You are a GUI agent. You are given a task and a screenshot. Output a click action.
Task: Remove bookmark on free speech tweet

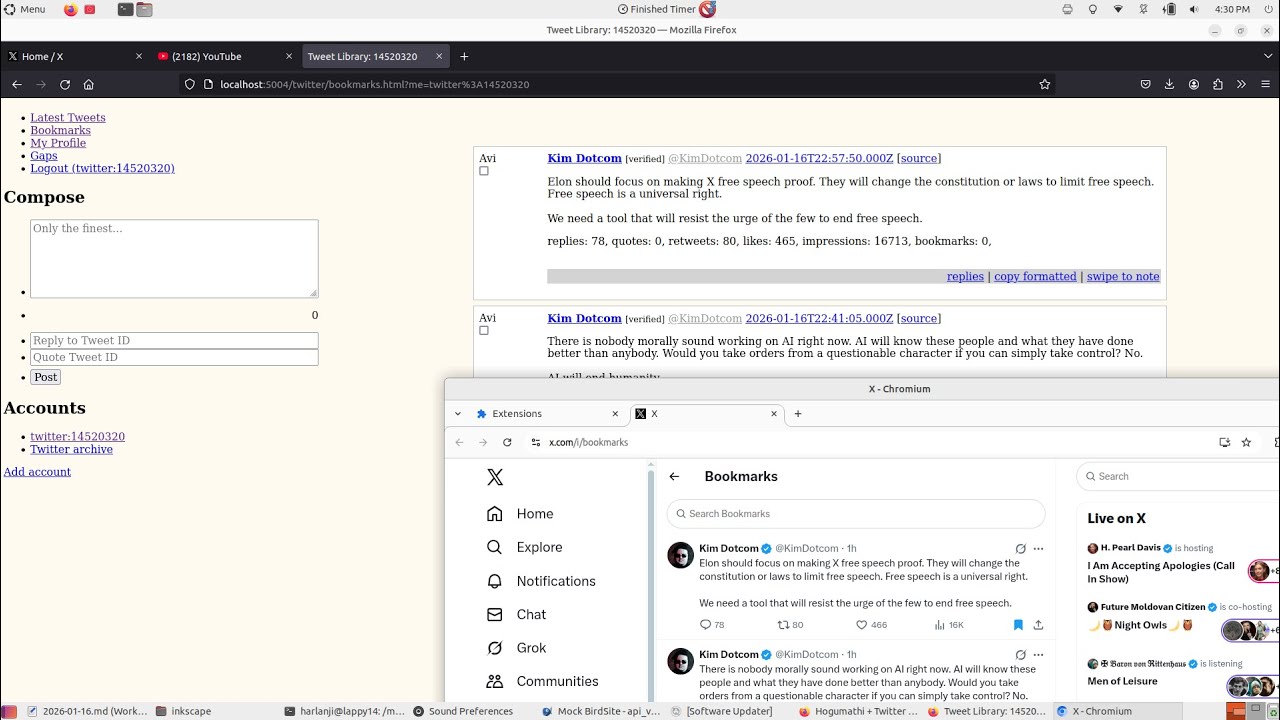tap(1018, 625)
